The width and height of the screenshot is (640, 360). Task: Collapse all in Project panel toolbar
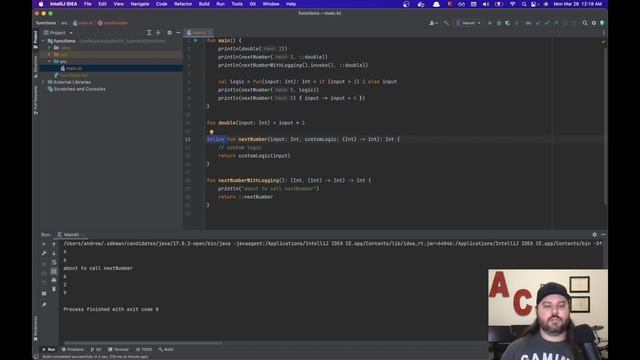(158, 33)
